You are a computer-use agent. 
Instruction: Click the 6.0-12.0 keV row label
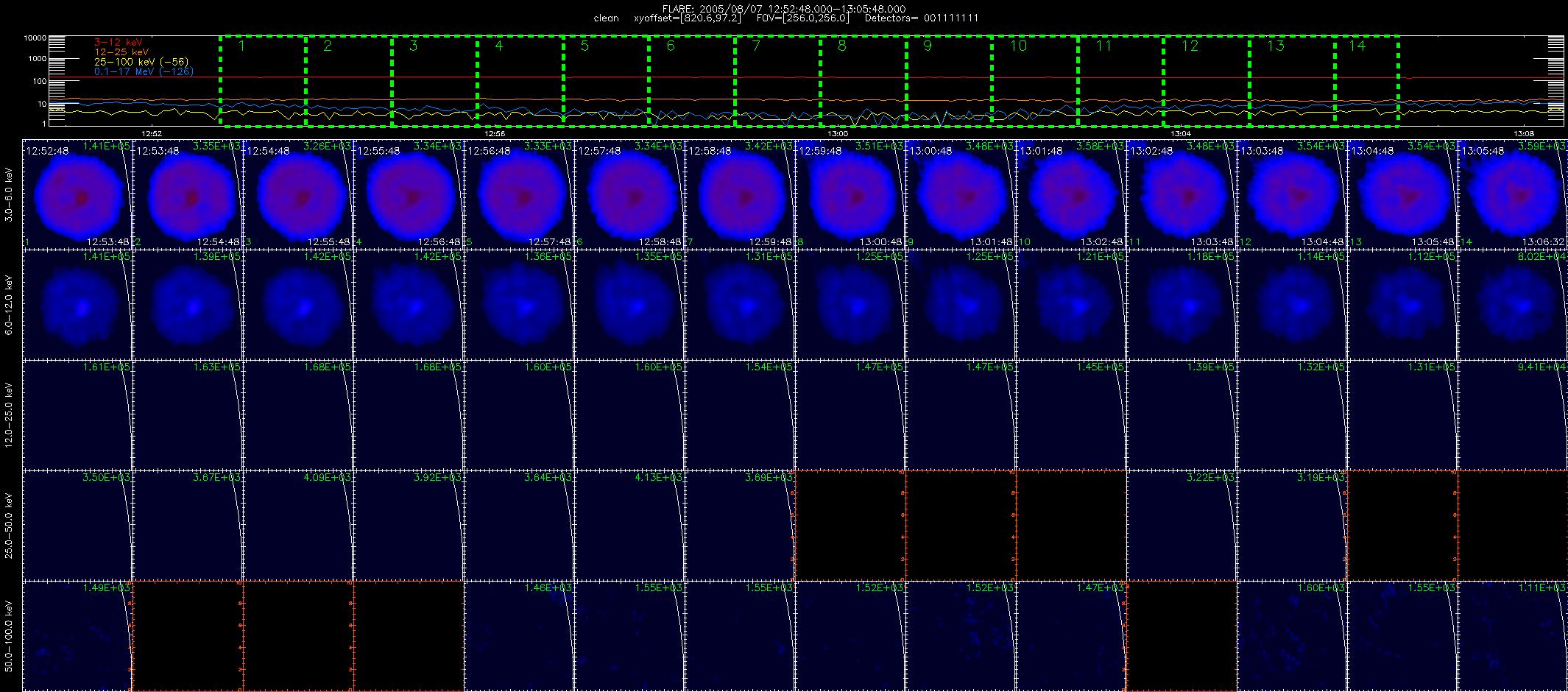coord(9,305)
